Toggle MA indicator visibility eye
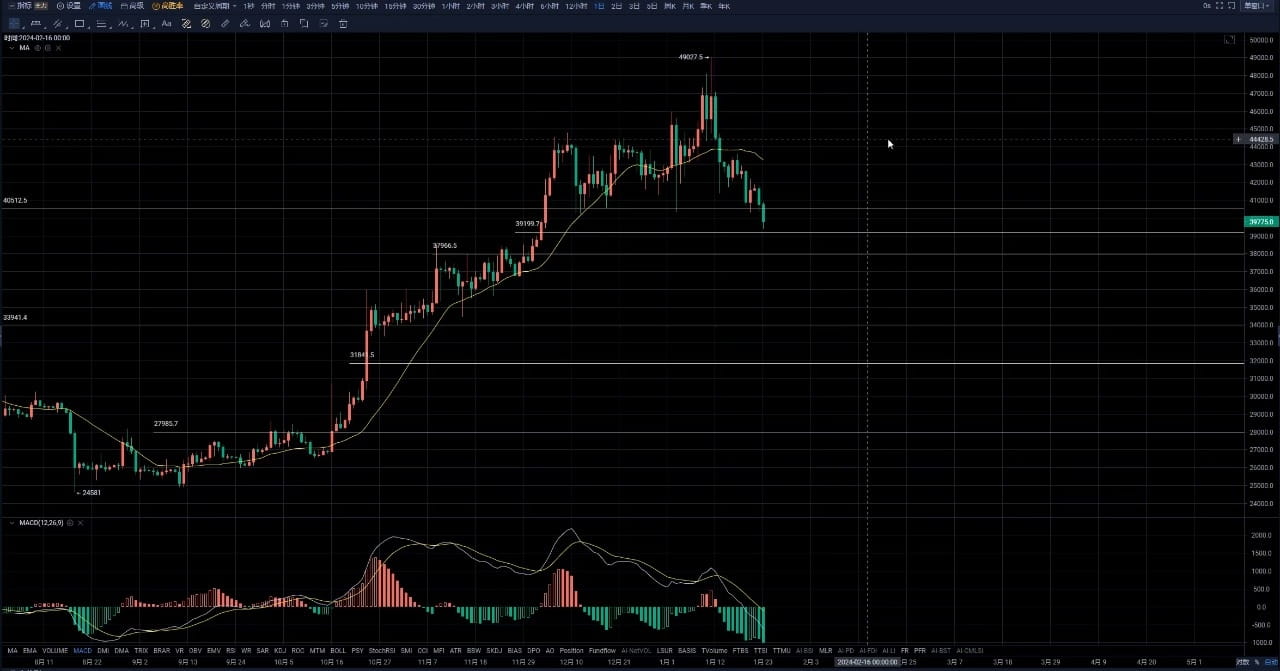 coord(37,47)
